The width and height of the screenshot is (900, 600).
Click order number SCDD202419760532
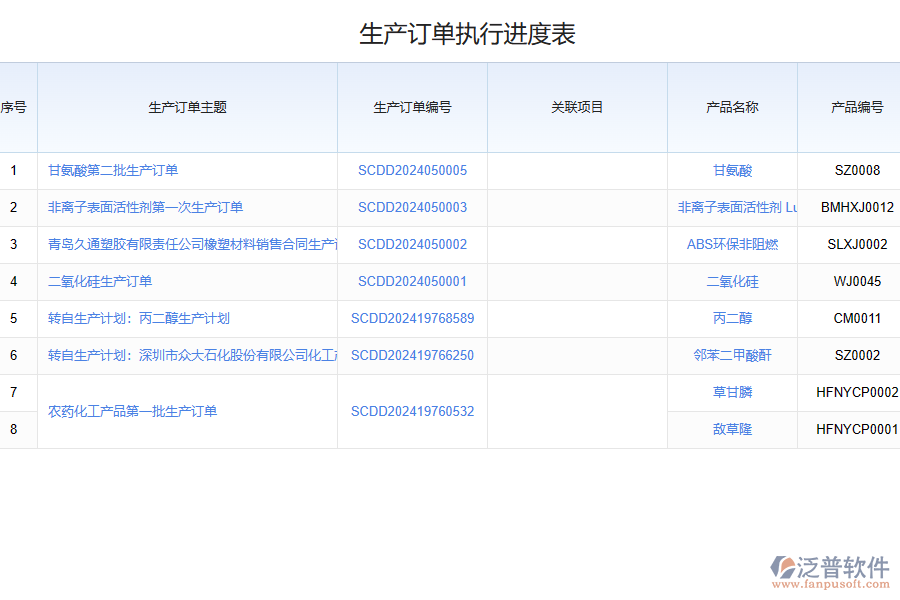pos(412,412)
